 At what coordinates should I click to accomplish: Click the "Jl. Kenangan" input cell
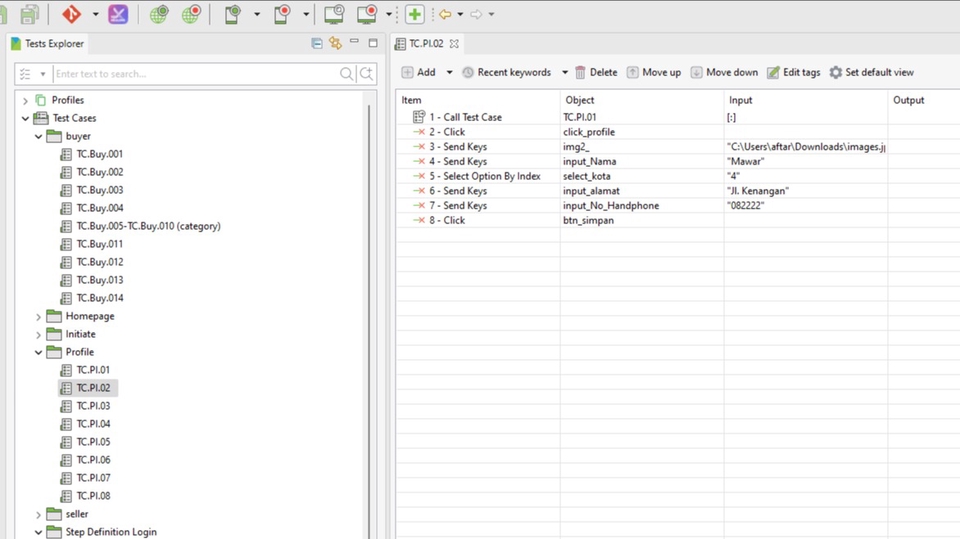tap(806, 190)
